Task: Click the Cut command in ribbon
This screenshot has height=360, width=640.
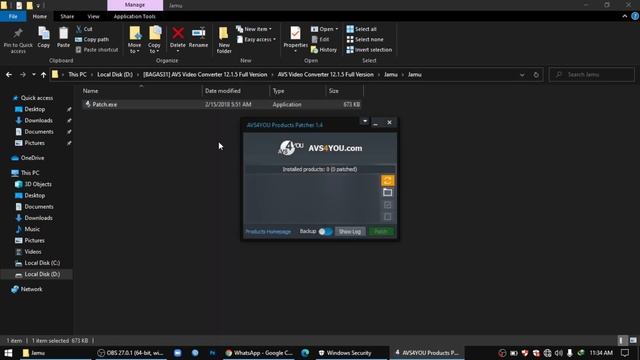Action: [x=84, y=29]
